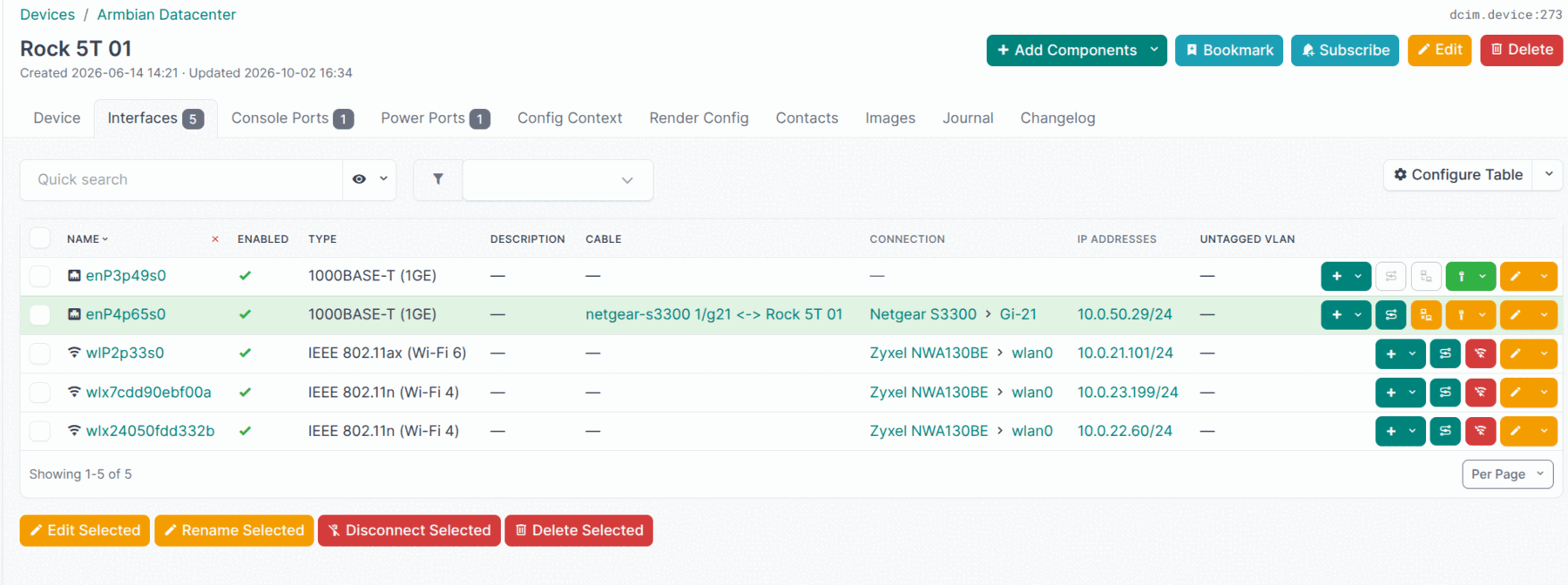Clear sorting with red x beside NAME
The height and width of the screenshot is (585, 1568).
215,239
